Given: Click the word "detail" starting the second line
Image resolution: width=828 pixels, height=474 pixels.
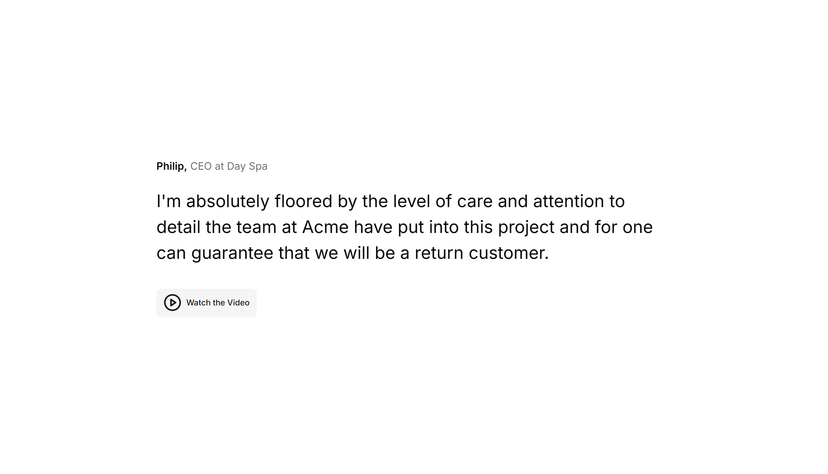Looking at the screenshot, I should (x=178, y=227).
